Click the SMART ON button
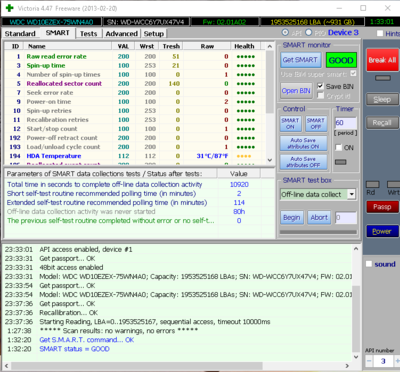Viewport: 400px width, 372px height. (x=290, y=123)
